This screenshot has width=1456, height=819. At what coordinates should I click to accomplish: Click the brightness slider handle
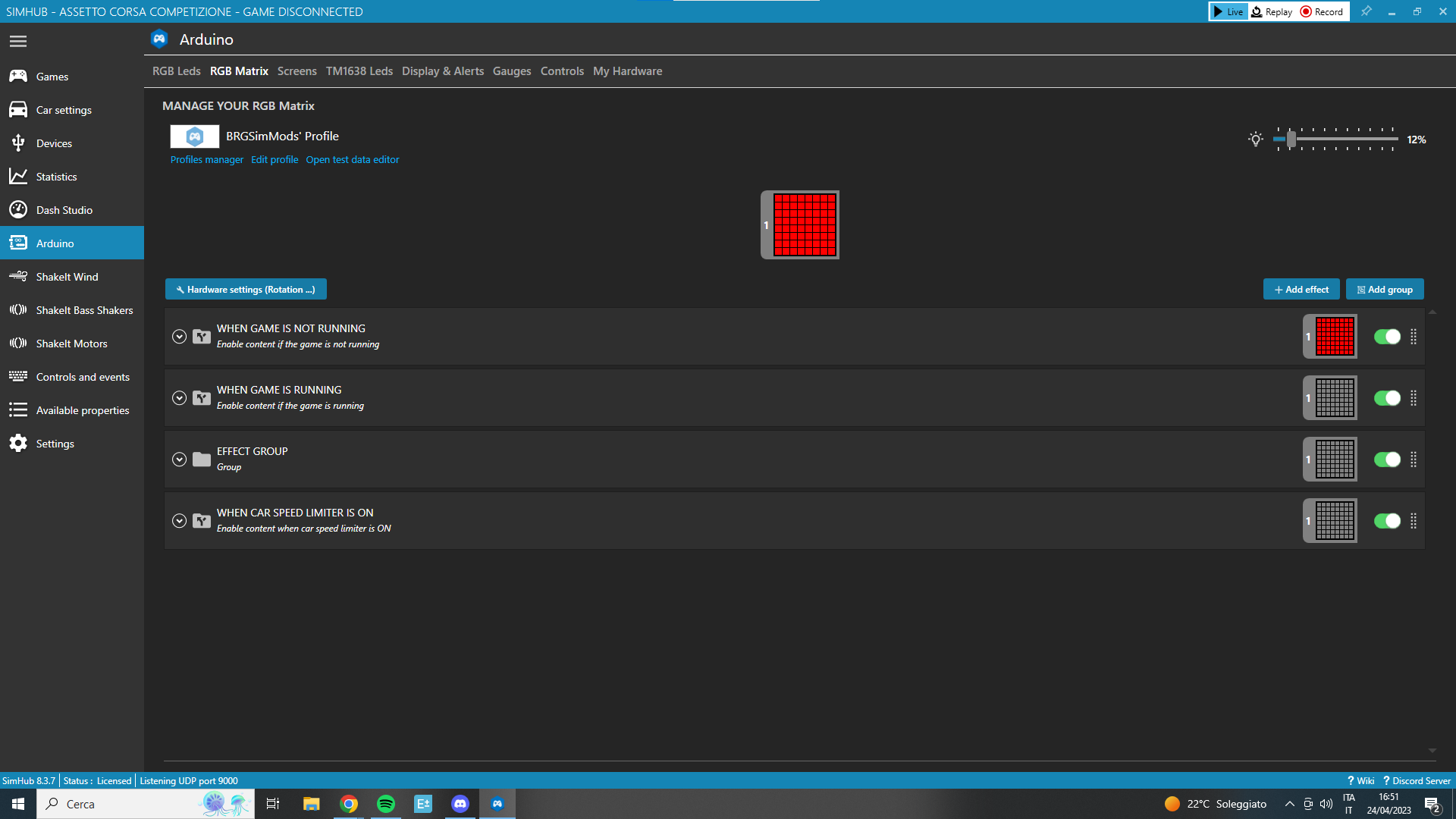point(1291,140)
